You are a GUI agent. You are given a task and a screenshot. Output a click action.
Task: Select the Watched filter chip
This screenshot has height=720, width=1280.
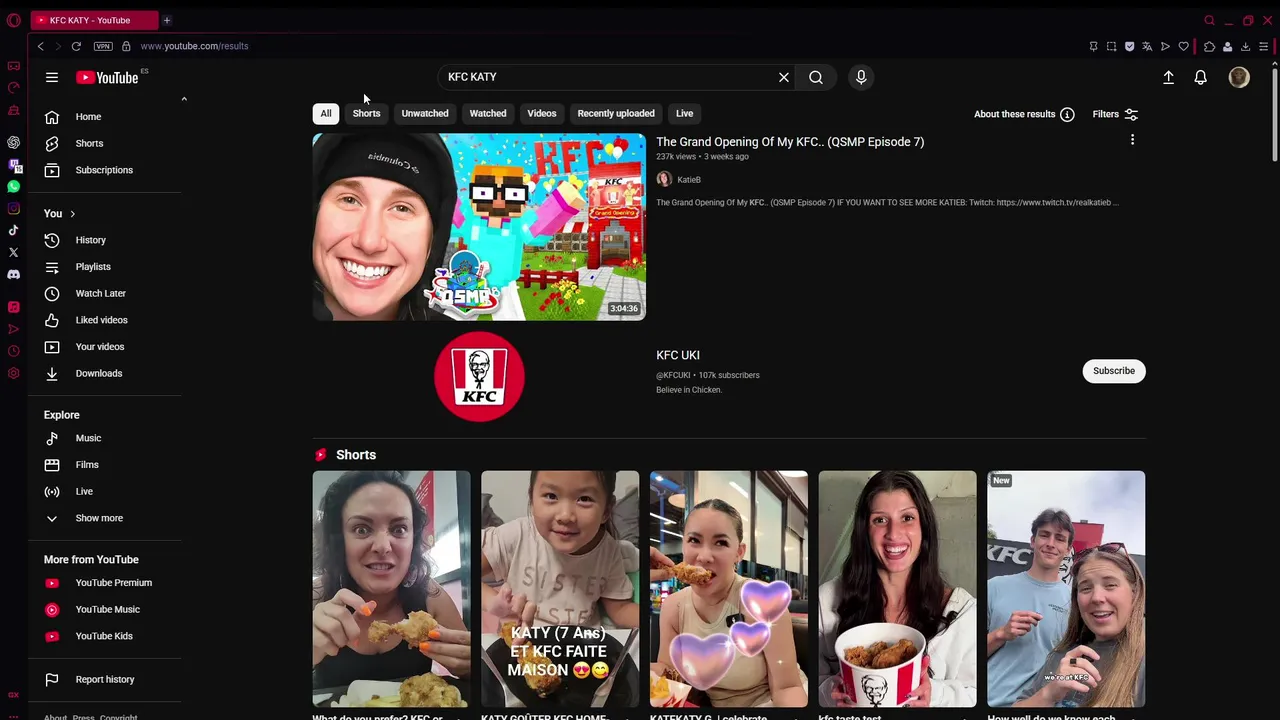[x=488, y=113]
